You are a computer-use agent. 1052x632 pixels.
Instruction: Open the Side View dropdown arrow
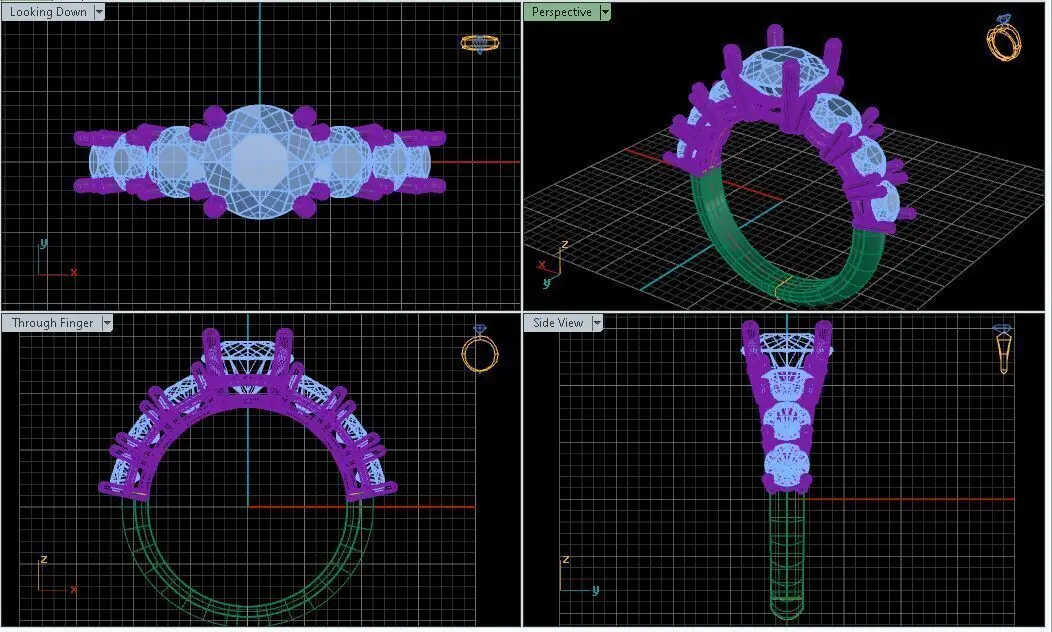(596, 323)
